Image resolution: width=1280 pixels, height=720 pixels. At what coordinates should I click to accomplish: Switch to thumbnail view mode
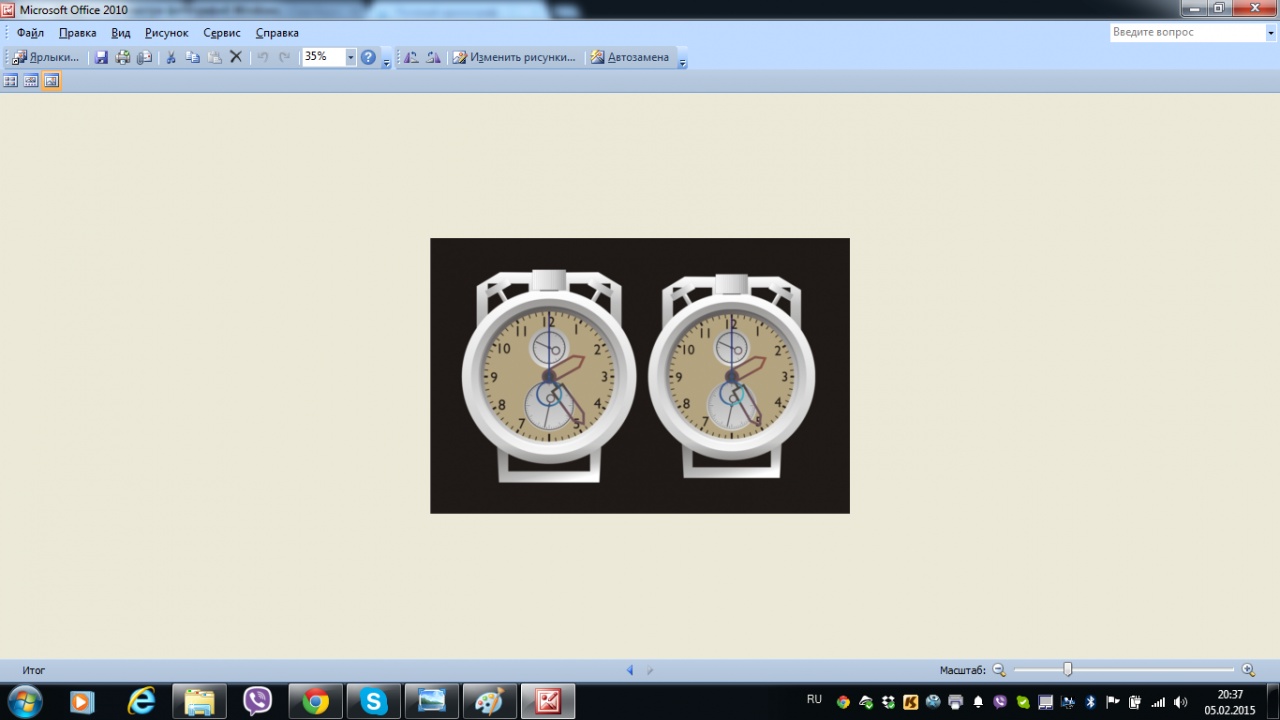coord(11,81)
